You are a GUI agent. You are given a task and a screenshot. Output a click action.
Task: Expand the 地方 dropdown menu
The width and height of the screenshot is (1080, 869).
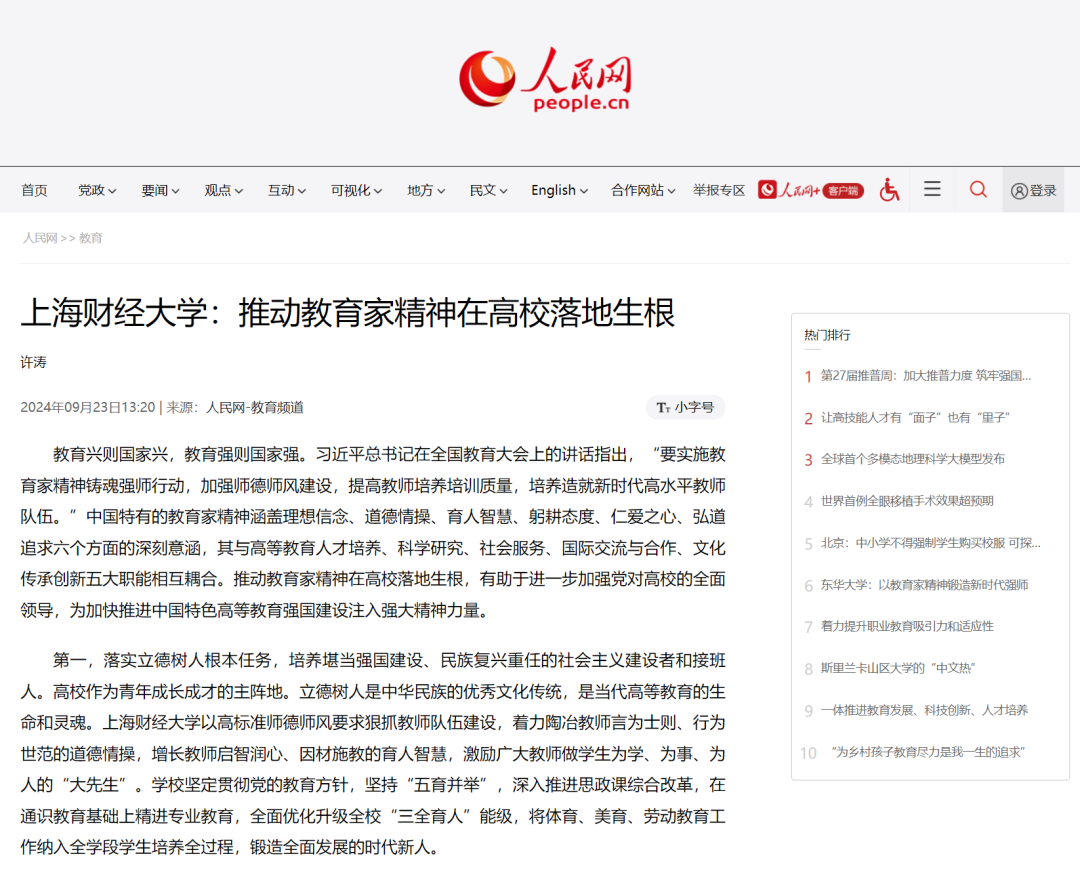click(426, 190)
